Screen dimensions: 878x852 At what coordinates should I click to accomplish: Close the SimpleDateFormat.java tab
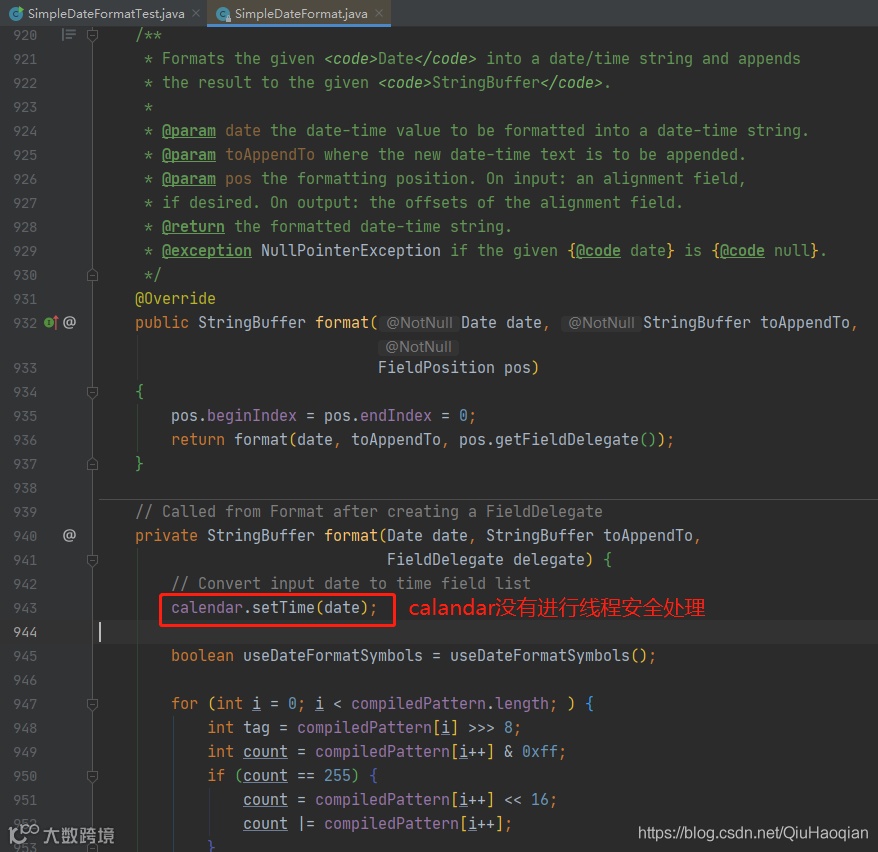(x=379, y=13)
